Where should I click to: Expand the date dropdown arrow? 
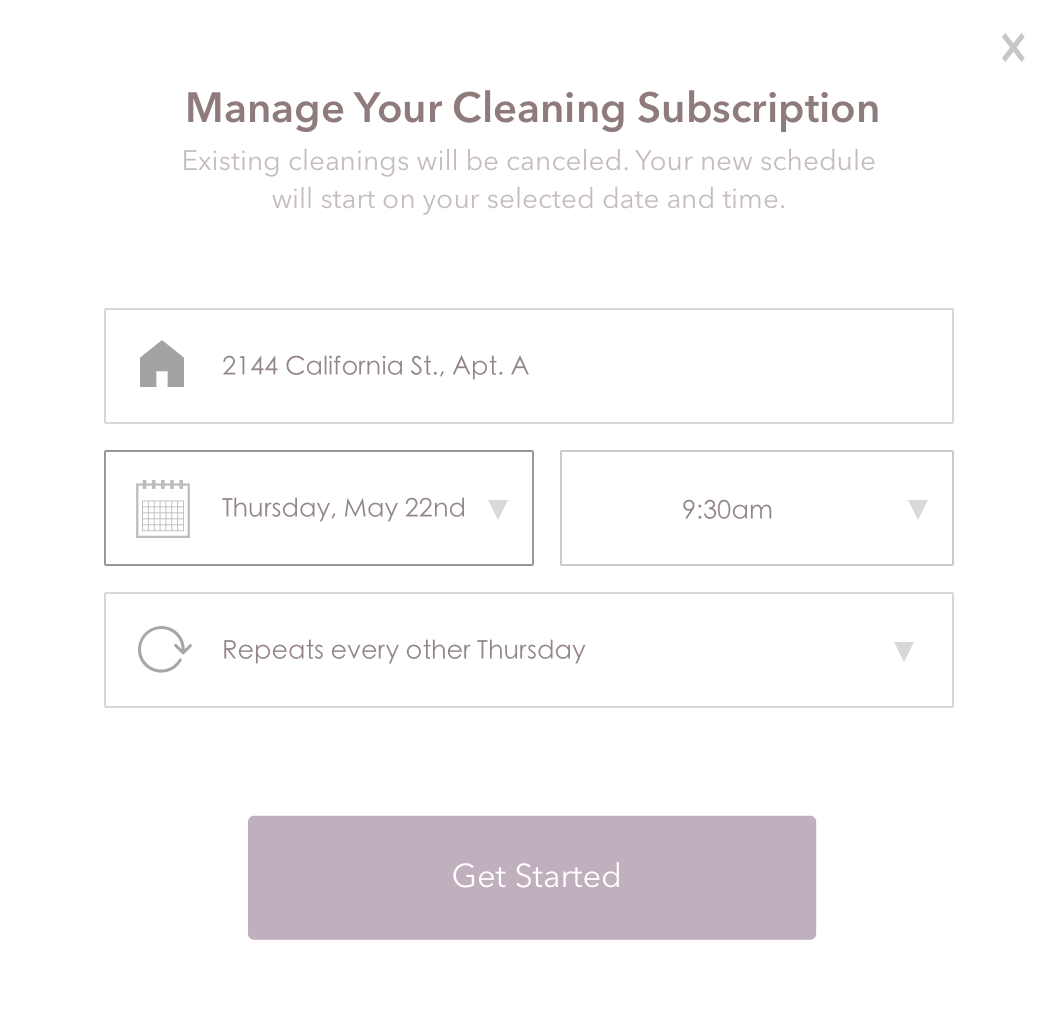tap(497, 510)
